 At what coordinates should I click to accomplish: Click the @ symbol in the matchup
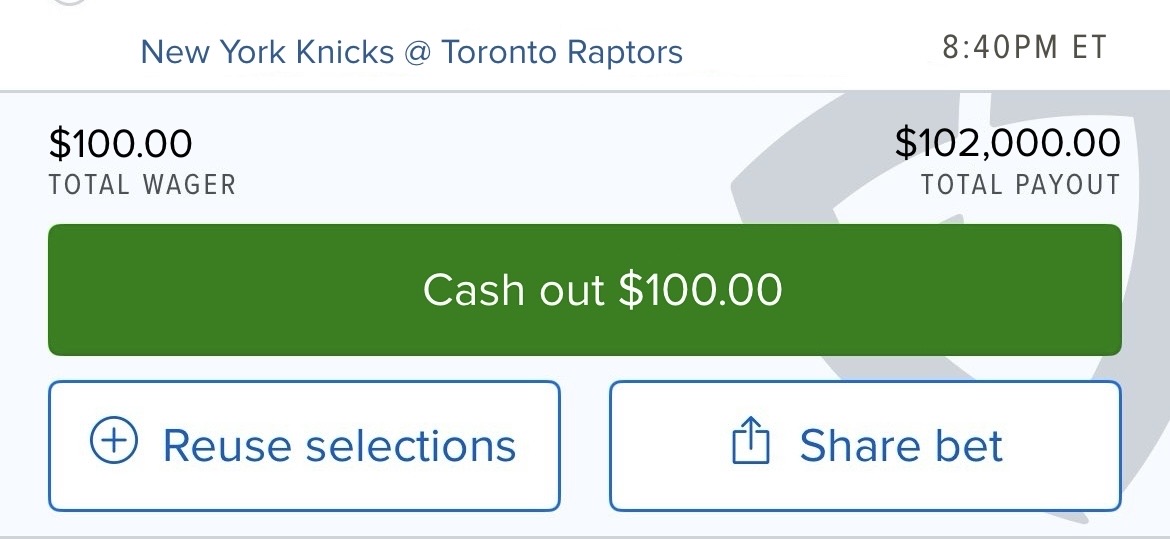[417, 52]
